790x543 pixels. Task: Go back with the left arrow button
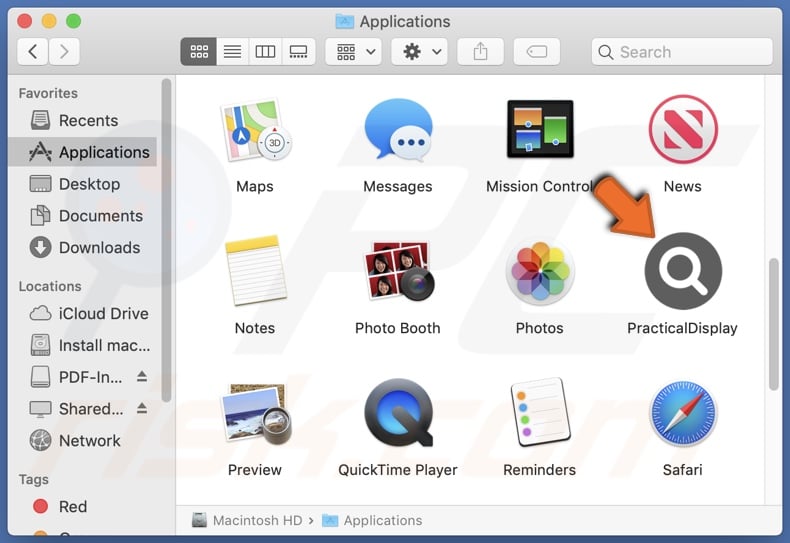(33, 51)
